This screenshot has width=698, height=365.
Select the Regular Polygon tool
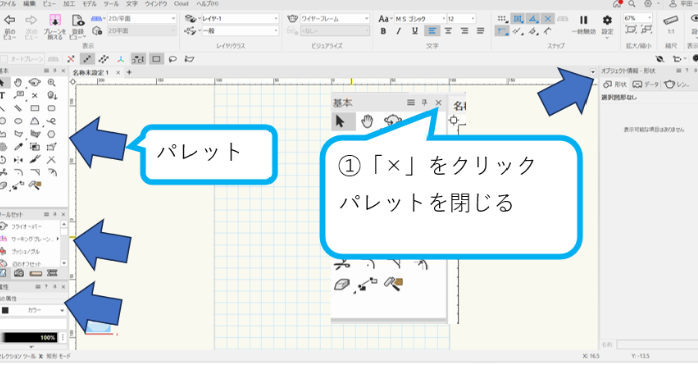(x=52, y=134)
